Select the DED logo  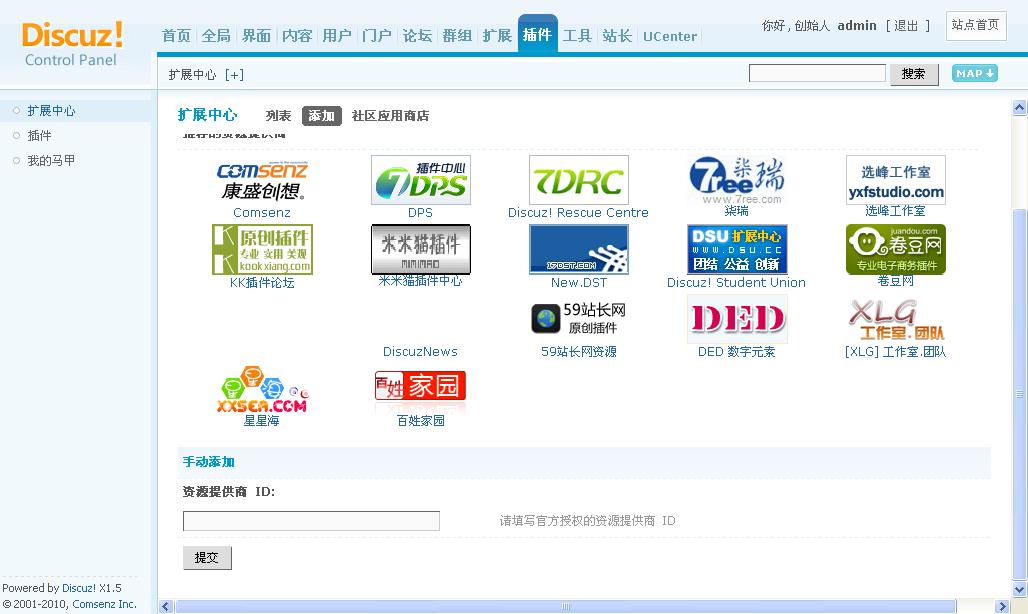[737, 319]
